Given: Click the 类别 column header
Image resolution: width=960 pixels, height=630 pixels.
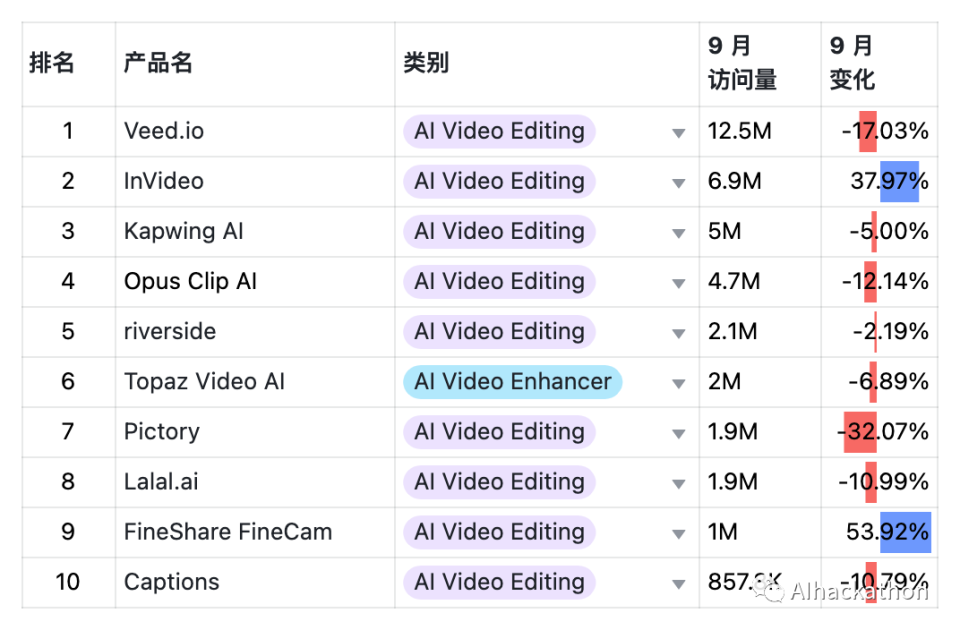Looking at the screenshot, I should coord(426,63).
